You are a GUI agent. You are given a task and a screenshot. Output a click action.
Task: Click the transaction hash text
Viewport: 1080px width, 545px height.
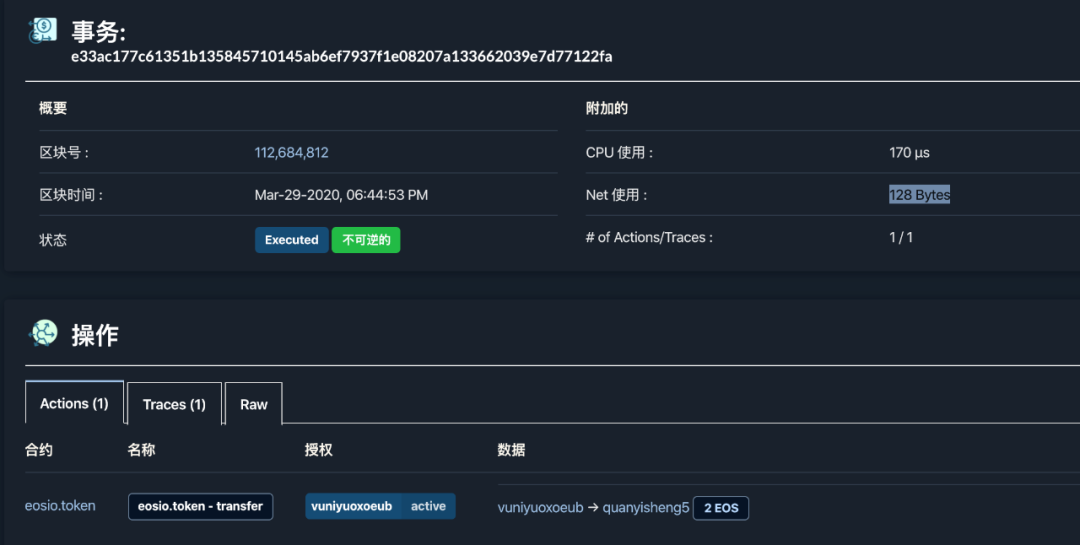341,57
